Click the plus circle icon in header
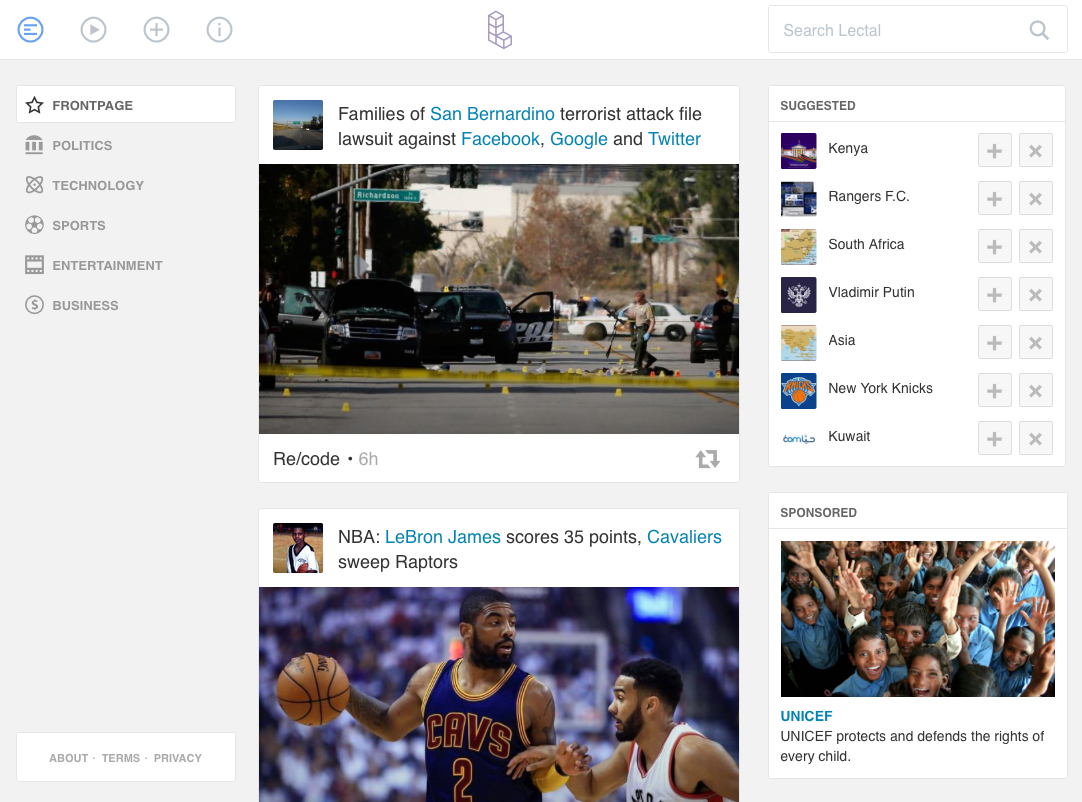Image resolution: width=1082 pixels, height=802 pixels. 157,30
